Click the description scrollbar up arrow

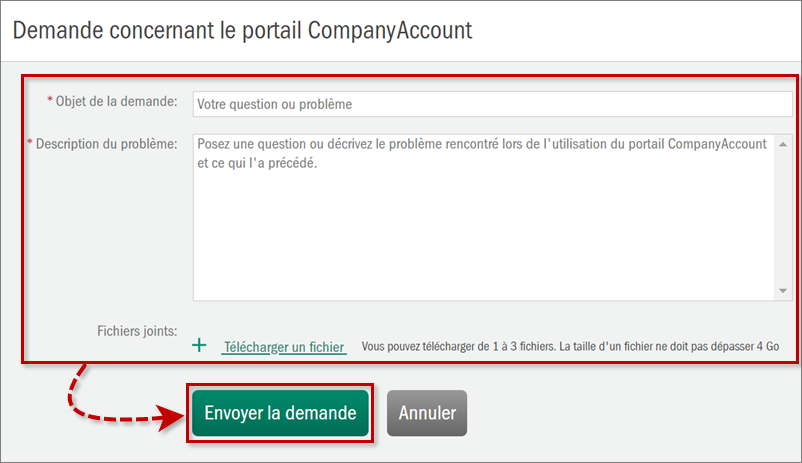click(783, 145)
